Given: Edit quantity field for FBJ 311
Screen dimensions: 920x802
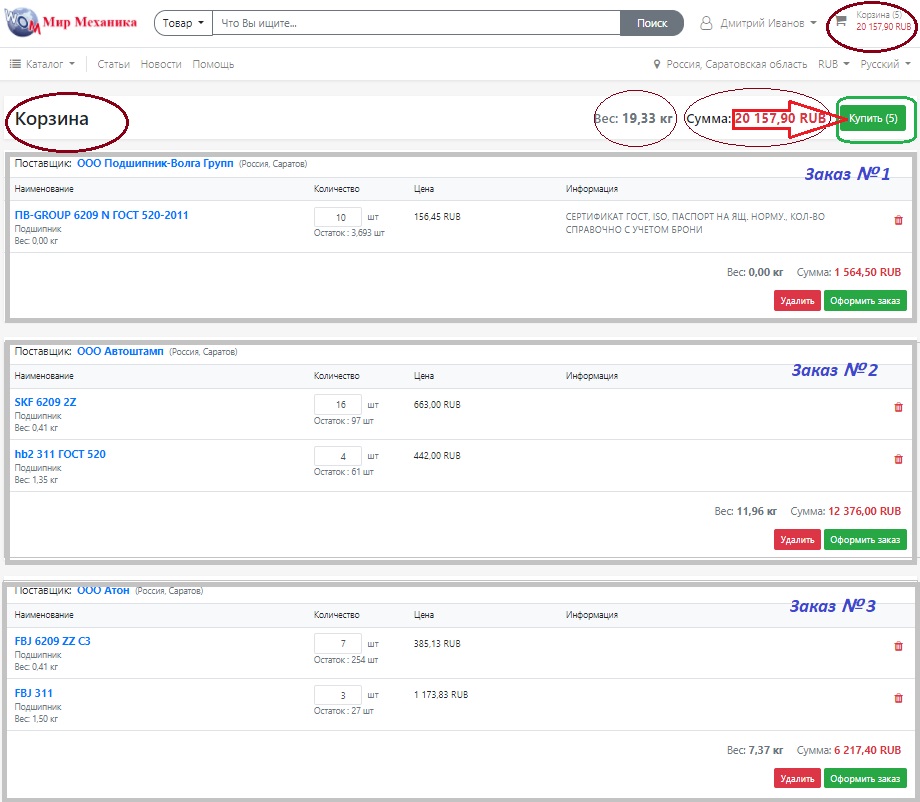Looking at the screenshot, I should [x=337, y=695].
